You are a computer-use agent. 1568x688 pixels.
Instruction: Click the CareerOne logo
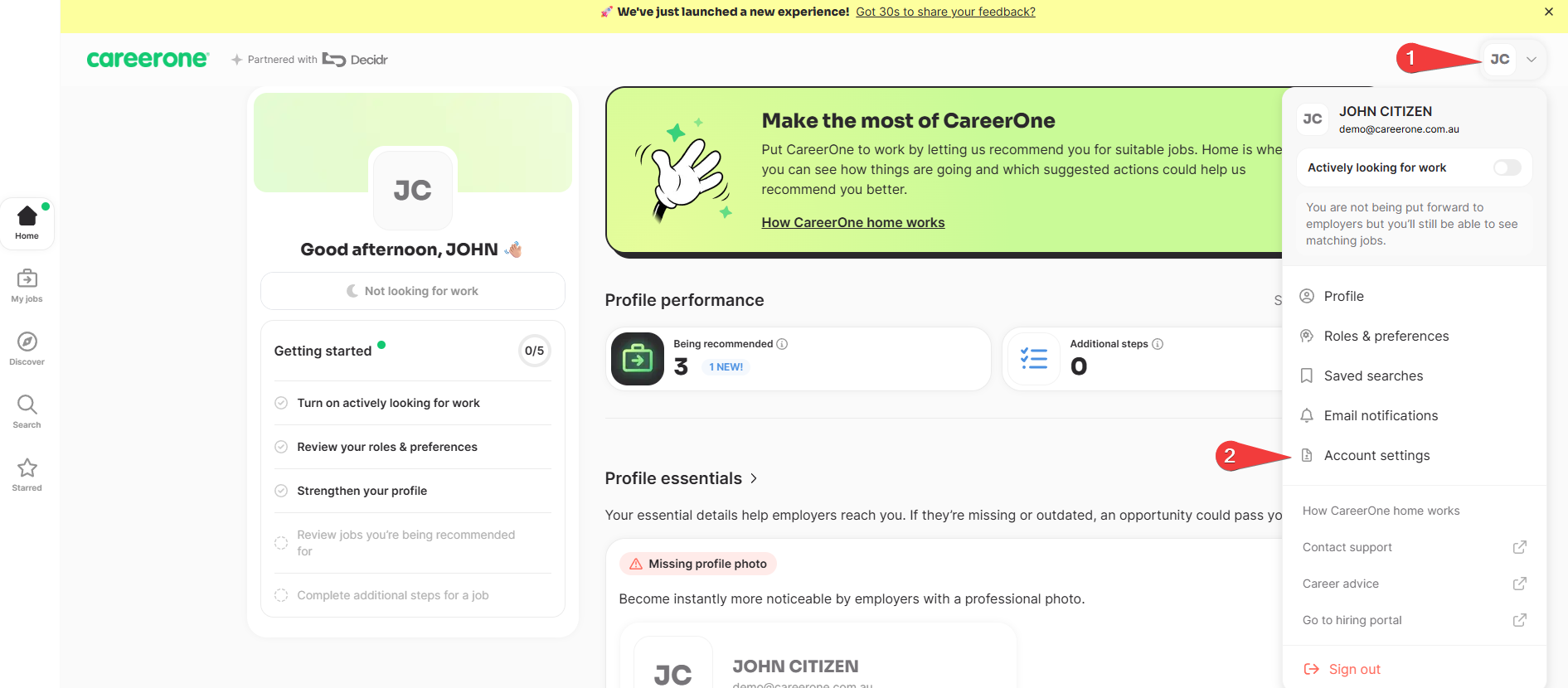pos(148,60)
